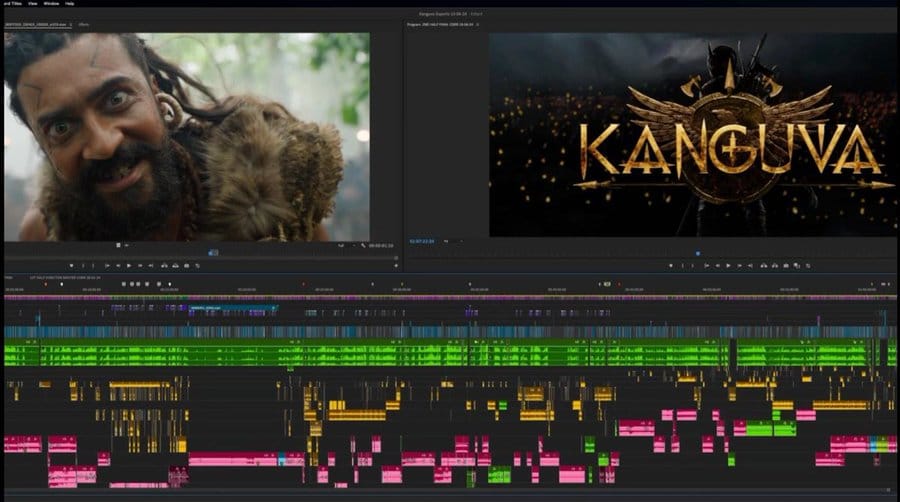Toggle Drag Video Only icon under Source monitor
Screen dimensions: 900x502
pos(118,245)
